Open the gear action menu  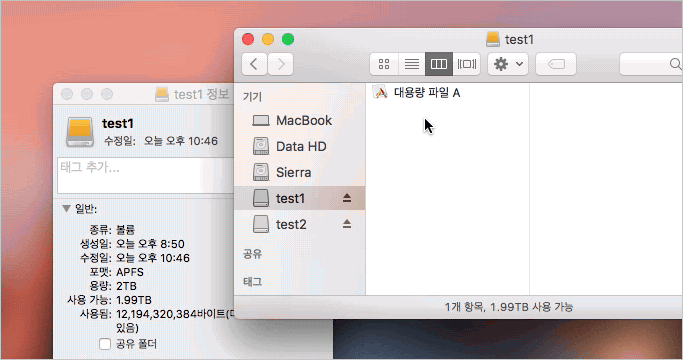(x=508, y=65)
